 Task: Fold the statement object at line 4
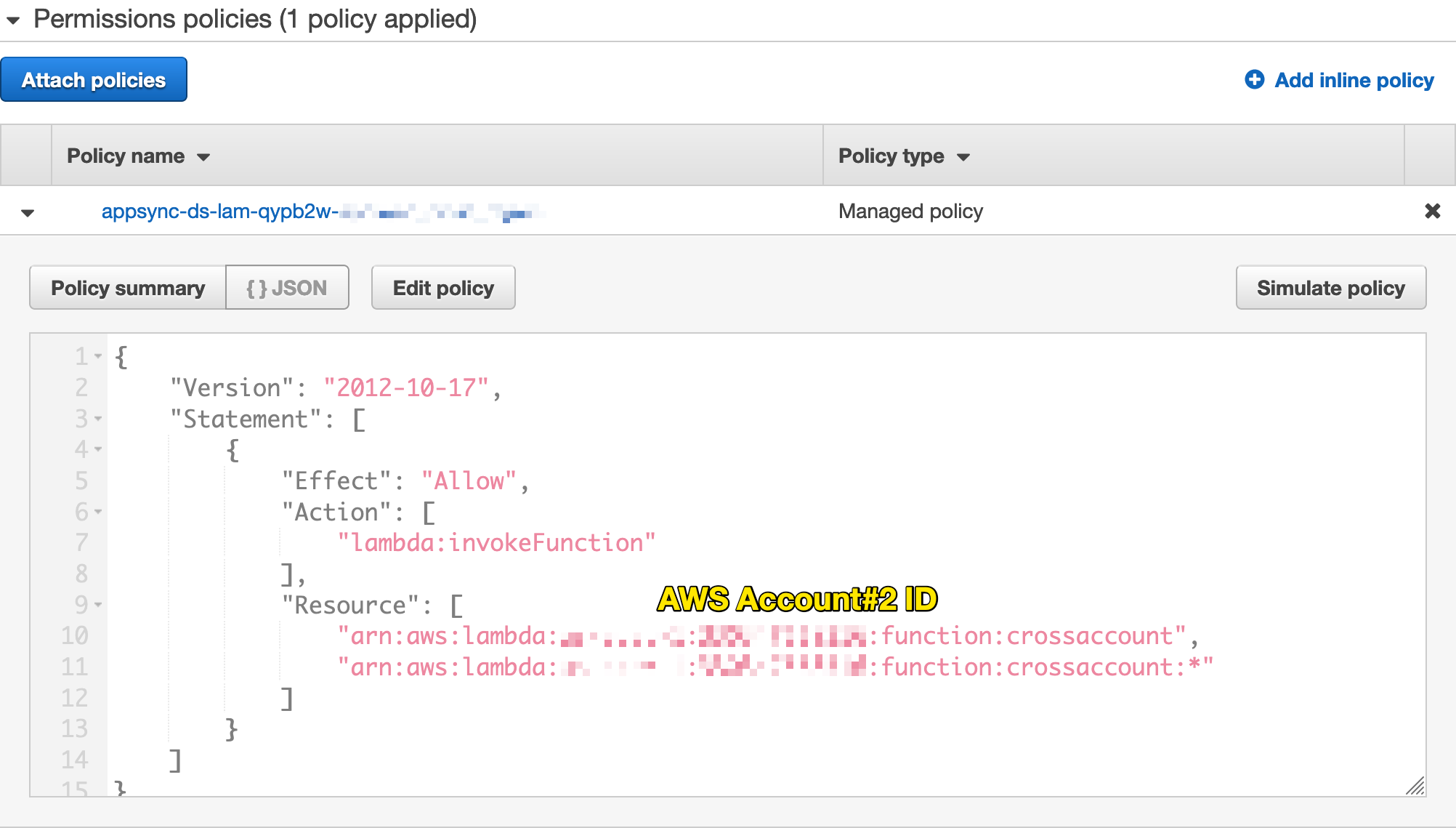click(98, 449)
